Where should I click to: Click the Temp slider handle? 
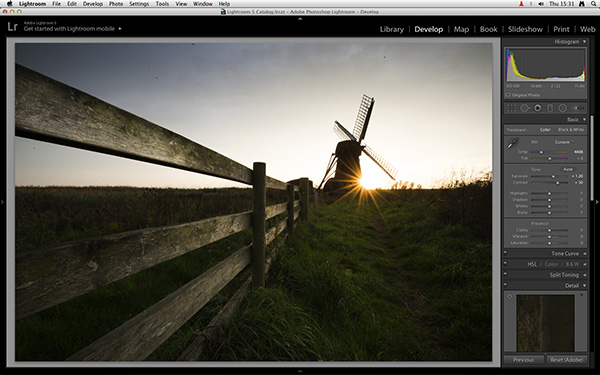541,152
